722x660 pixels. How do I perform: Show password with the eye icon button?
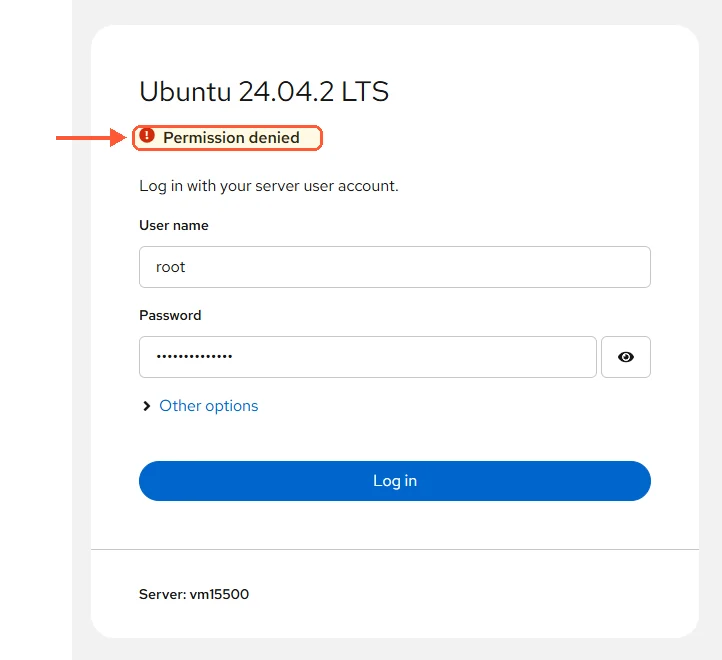tap(626, 357)
